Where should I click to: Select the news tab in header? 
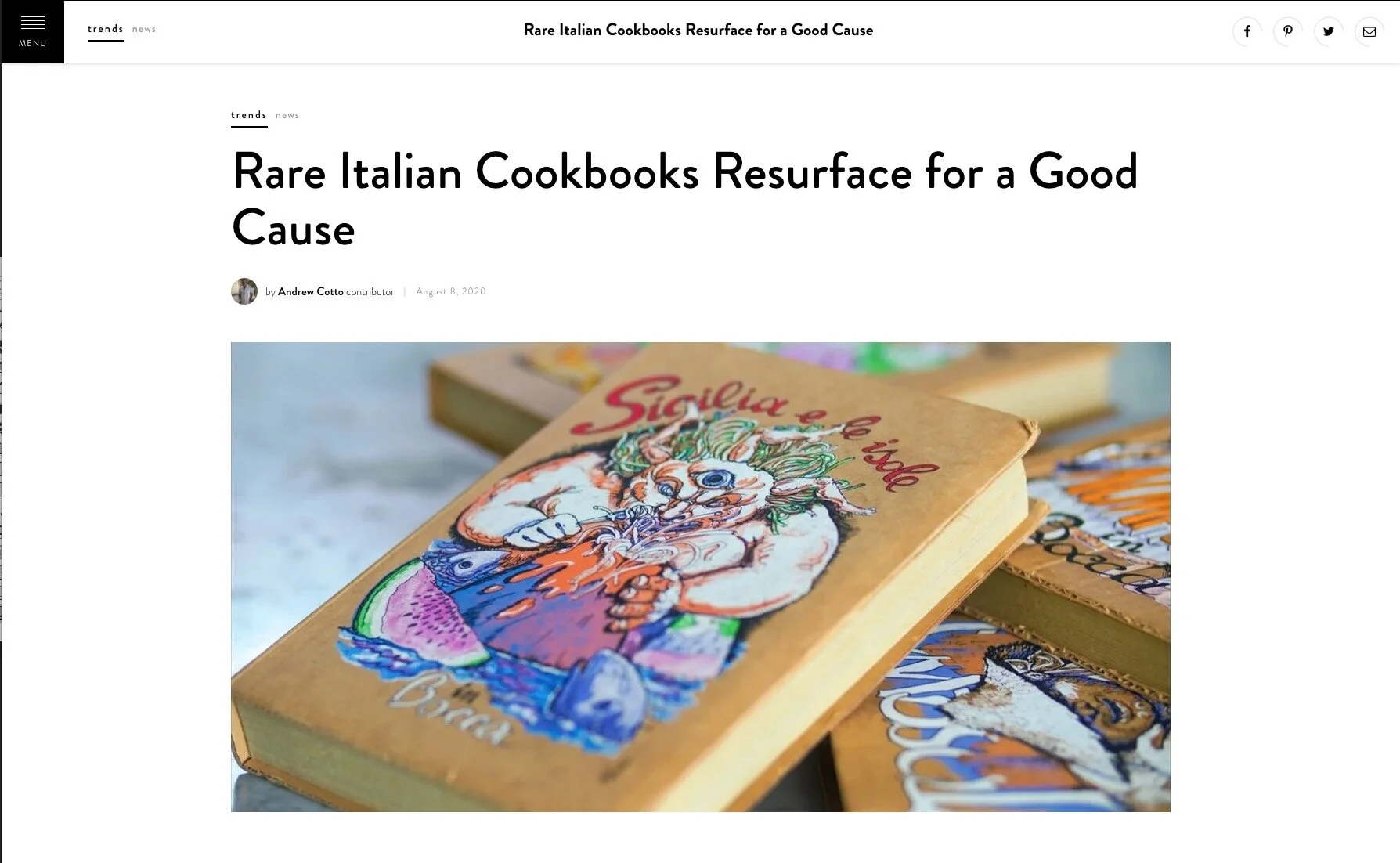pos(144,30)
